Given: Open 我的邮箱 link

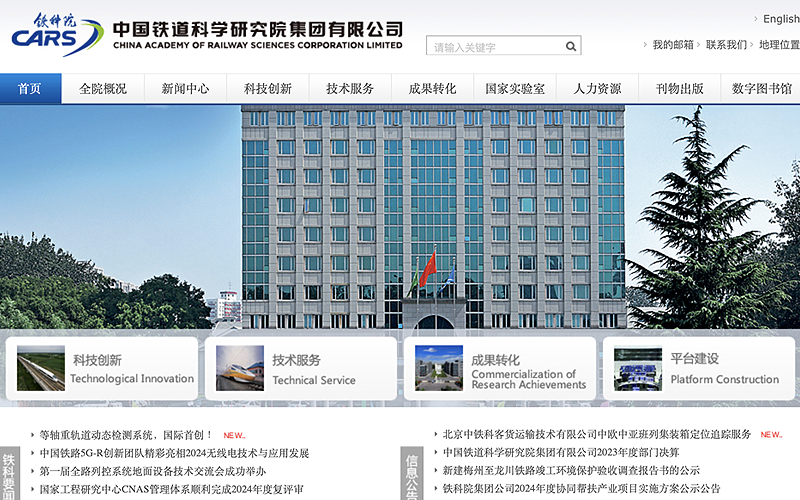Looking at the screenshot, I should pos(673,45).
